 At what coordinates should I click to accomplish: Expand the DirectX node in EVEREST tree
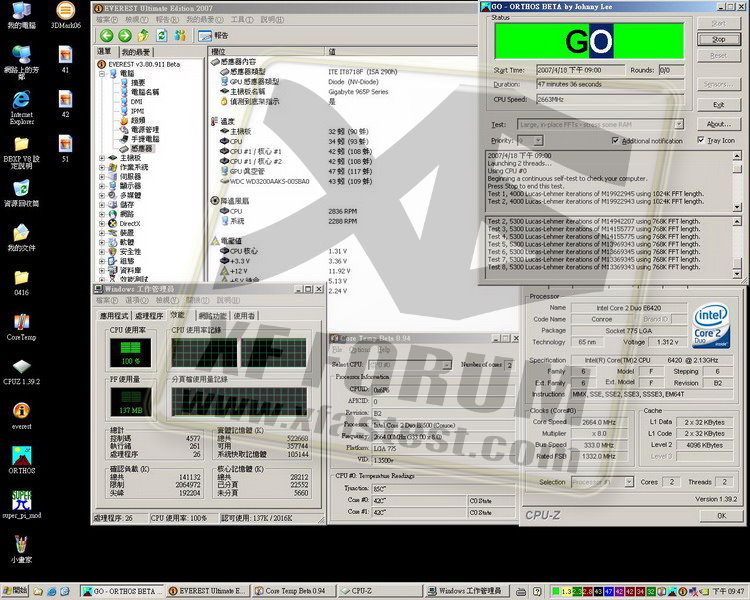[102, 223]
